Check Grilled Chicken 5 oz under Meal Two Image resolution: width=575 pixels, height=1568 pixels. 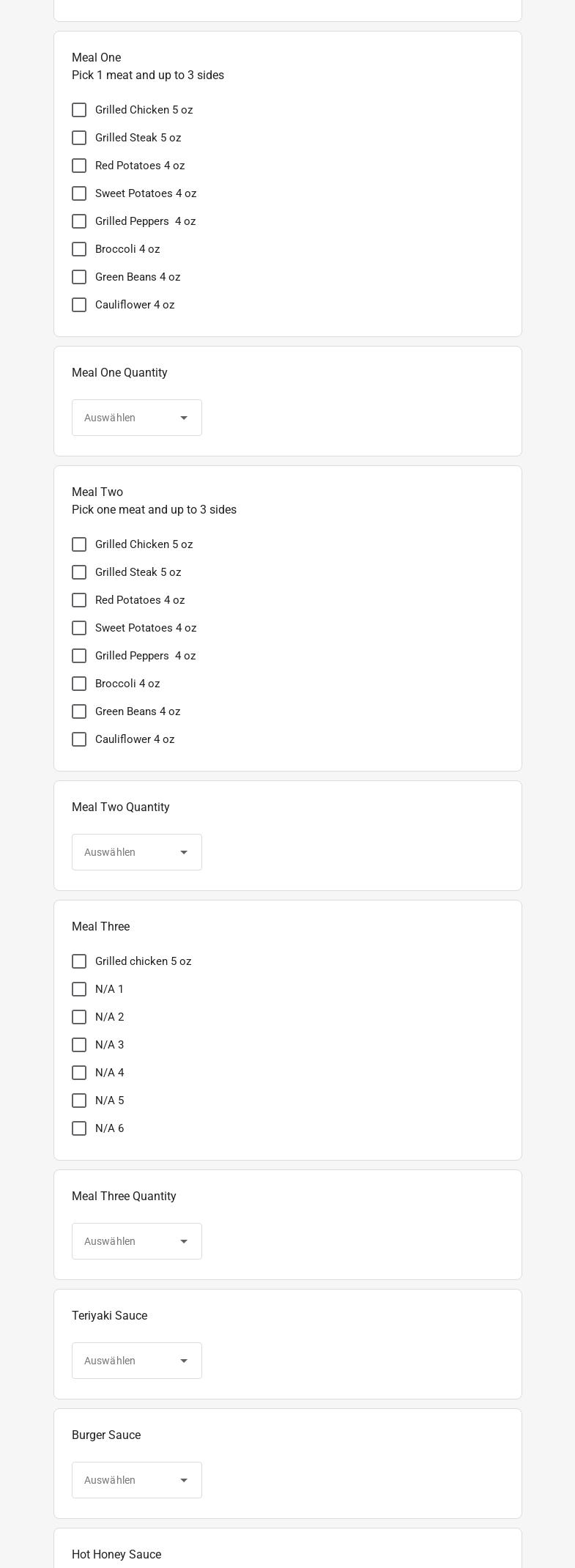pyautogui.click(x=79, y=544)
